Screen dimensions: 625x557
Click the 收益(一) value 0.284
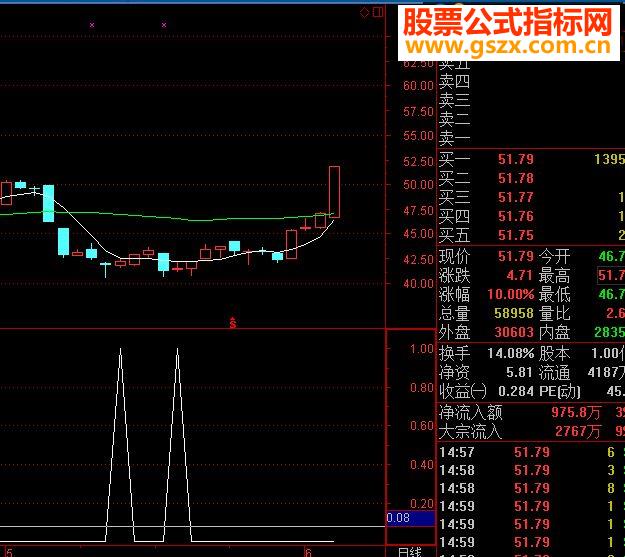(x=516, y=392)
